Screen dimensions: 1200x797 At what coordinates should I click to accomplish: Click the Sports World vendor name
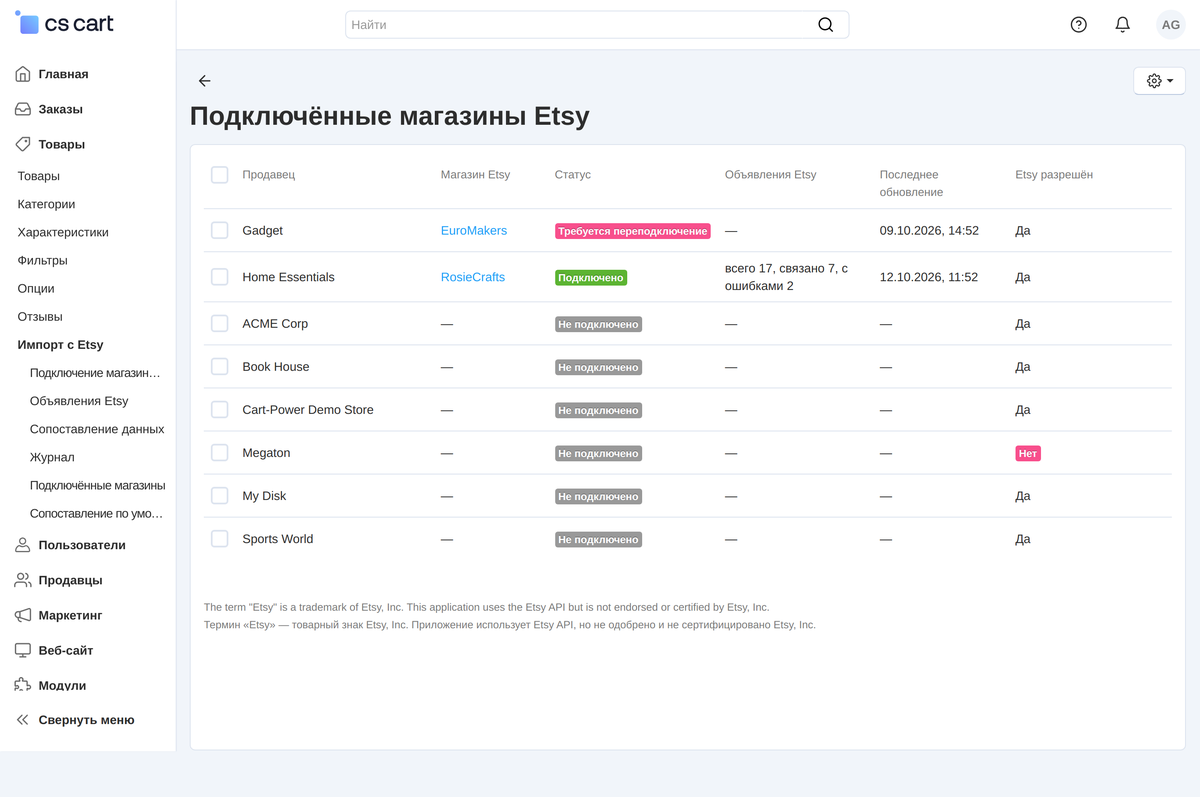tap(278, 539)
